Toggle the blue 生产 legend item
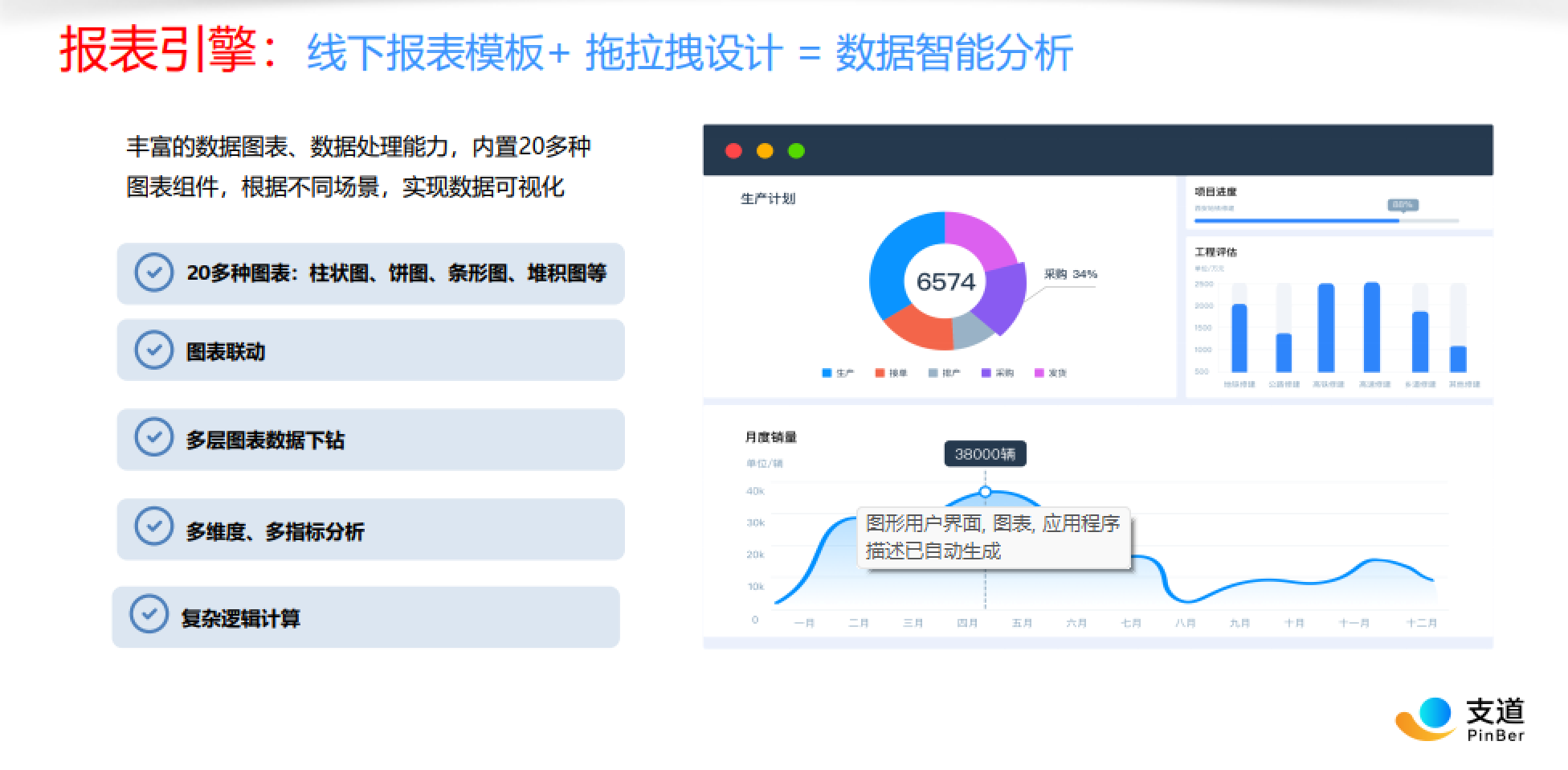The height and width of the screenshot is (770, 1568). point(835,372)
